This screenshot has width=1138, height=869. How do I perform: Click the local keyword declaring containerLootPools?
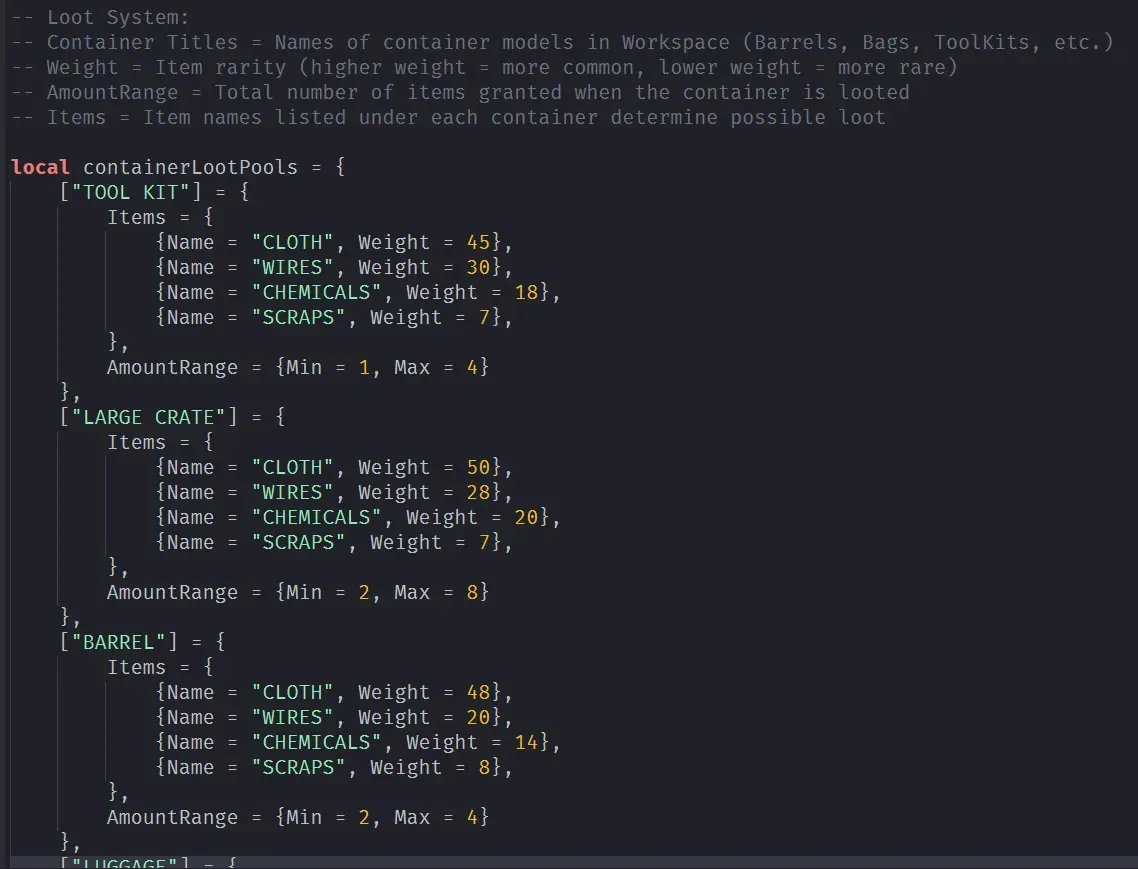pyautogui.click(x=38, y=167)
